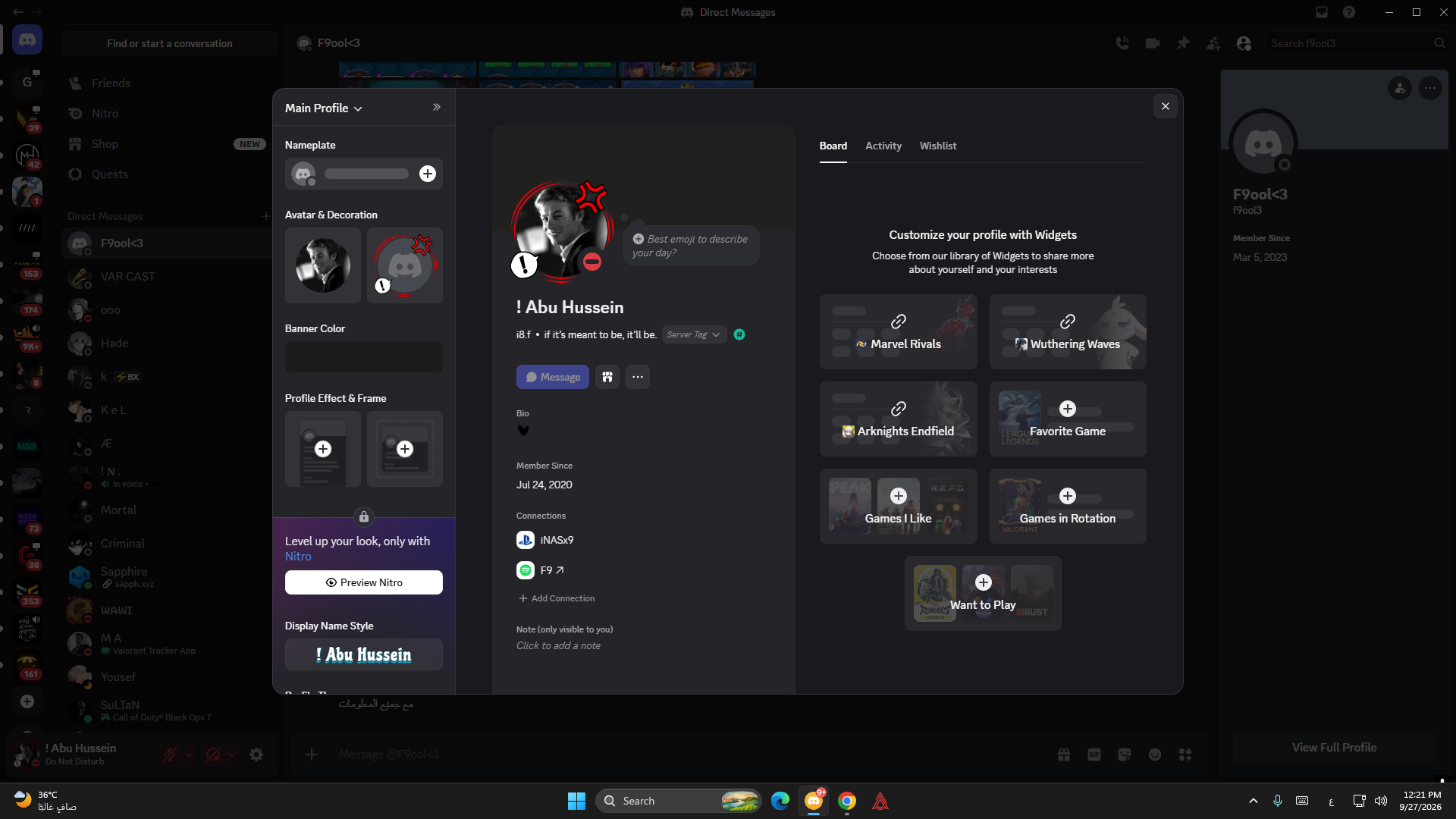Open Windows Start menu
Image resolution: width=1456 pixels, height=819 pixels.
pyautogui.click(x=576, y=801)
